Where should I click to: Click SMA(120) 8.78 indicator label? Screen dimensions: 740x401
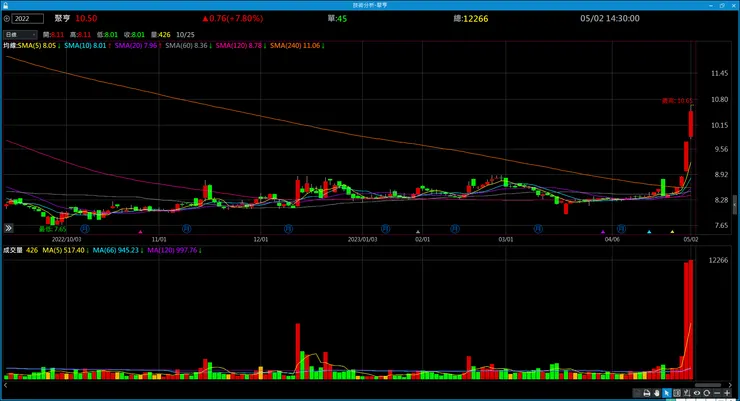click(241, 46)
